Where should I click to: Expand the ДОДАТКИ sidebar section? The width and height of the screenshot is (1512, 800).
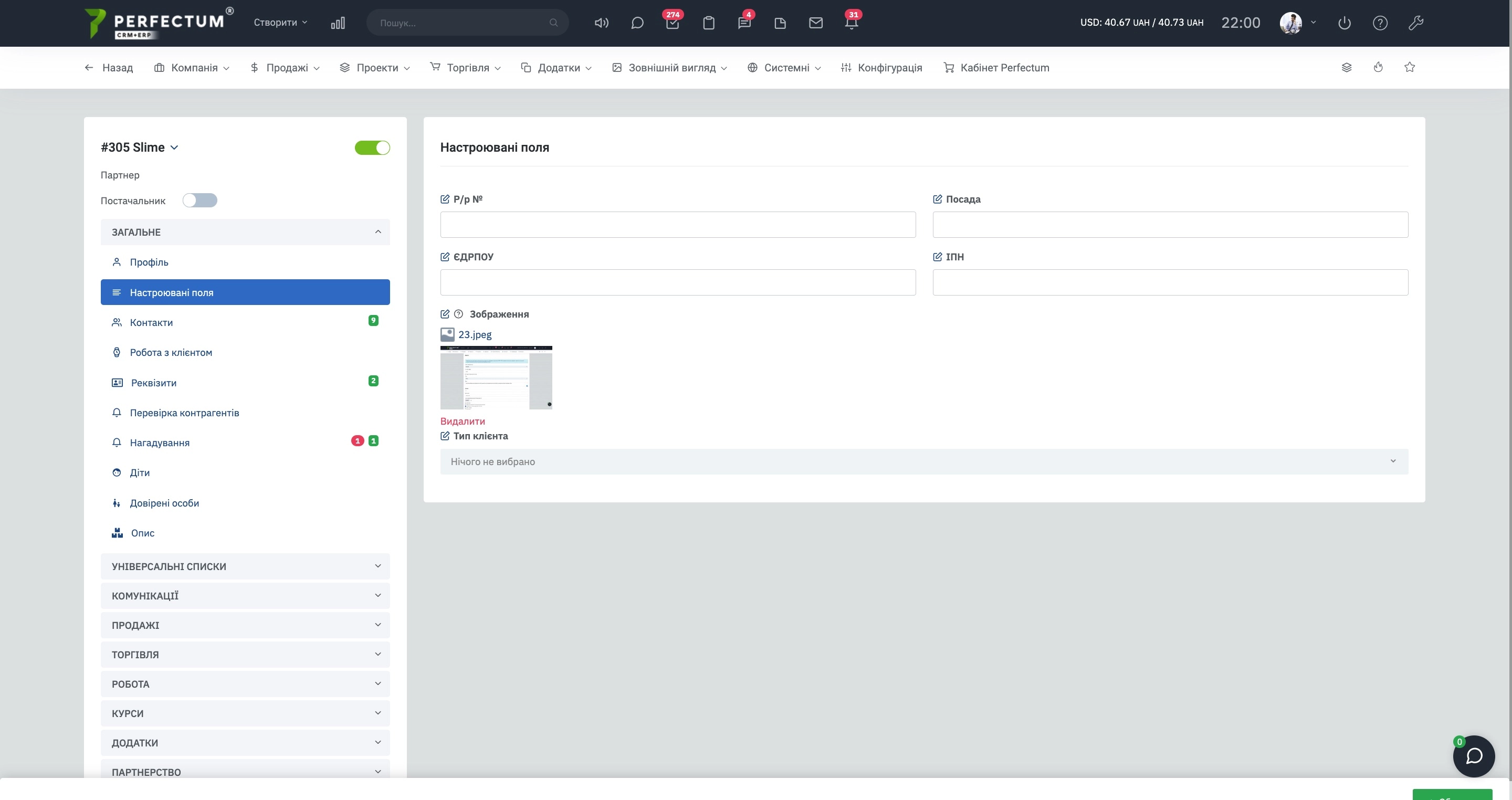pyautogui.click(x=245, y=742)
